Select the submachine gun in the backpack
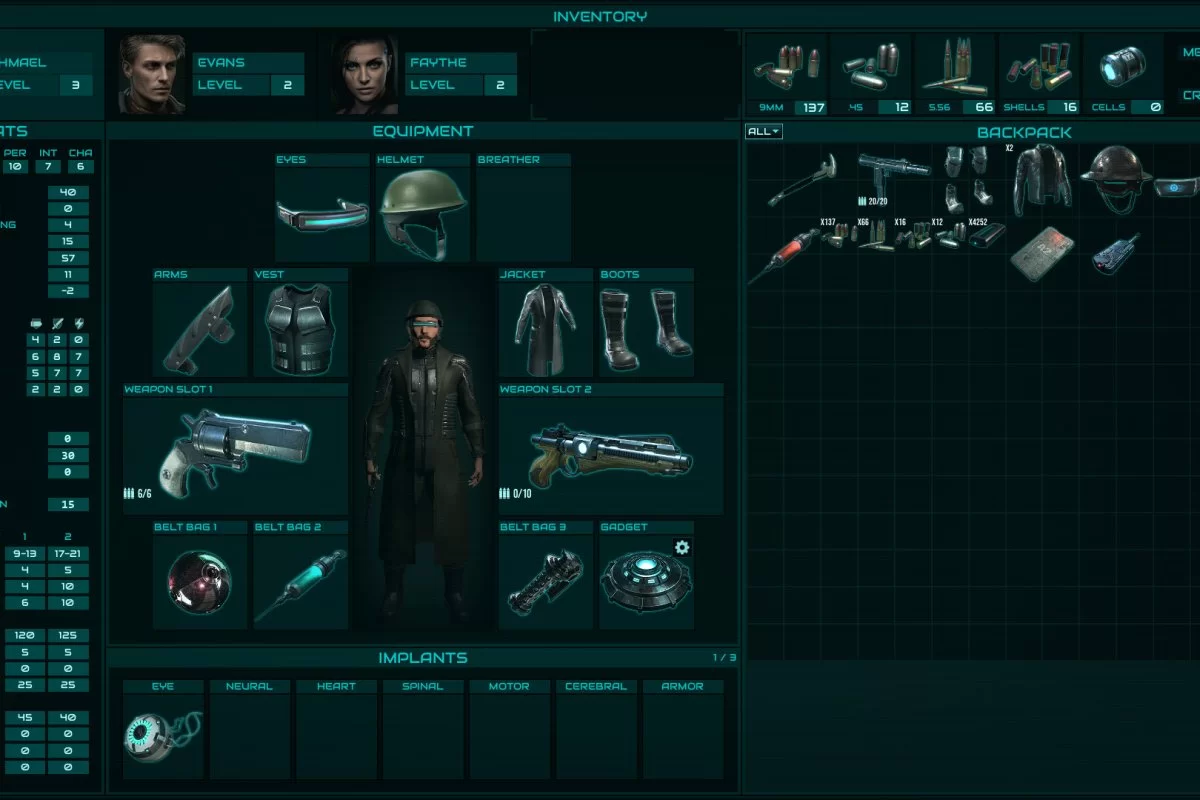The image size is (1200, 800). [893, 172]
